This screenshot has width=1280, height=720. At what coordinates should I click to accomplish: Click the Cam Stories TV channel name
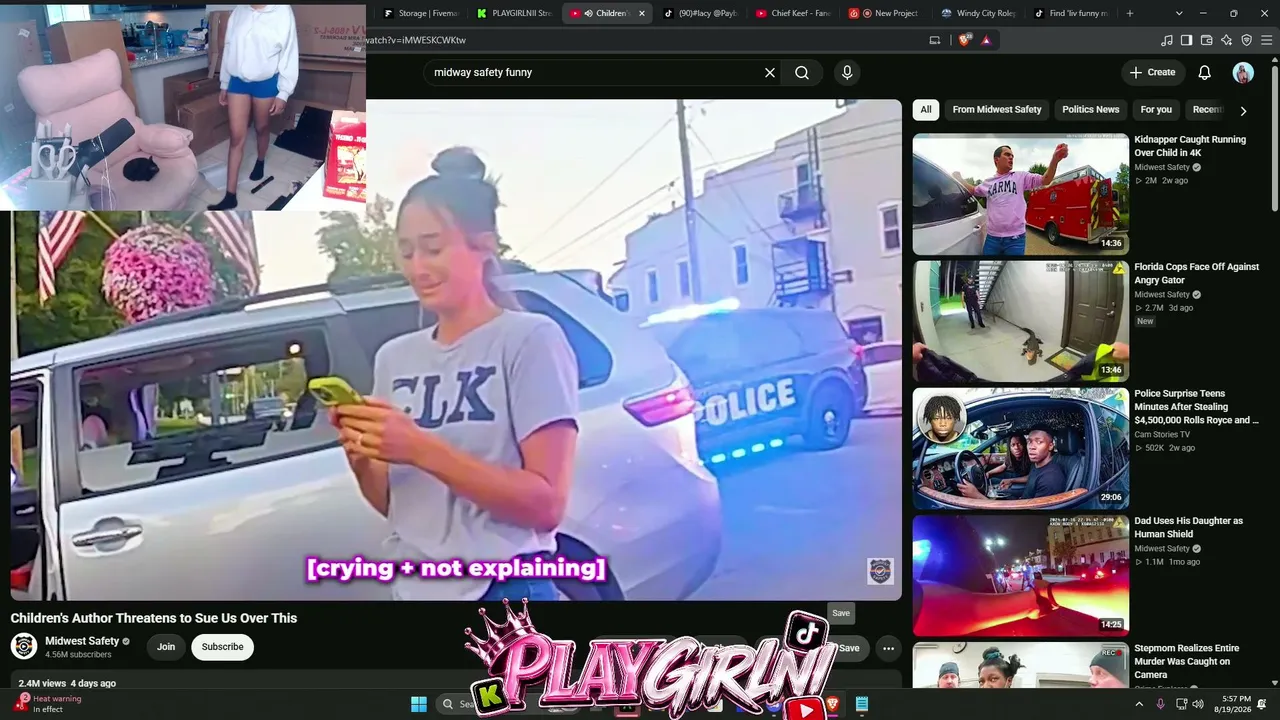coord(1162,435)
